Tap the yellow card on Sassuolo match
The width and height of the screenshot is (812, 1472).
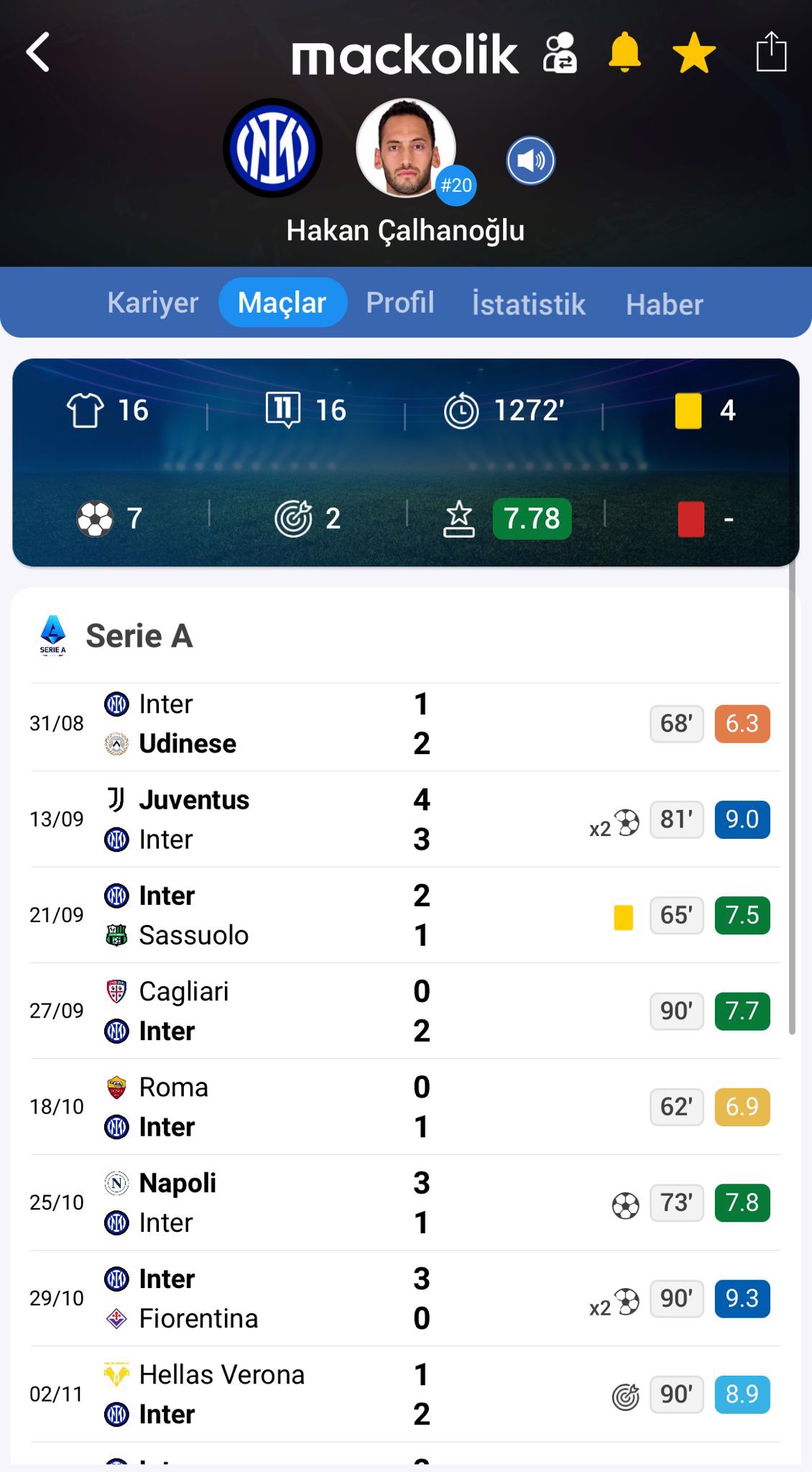tap(623, 918)
